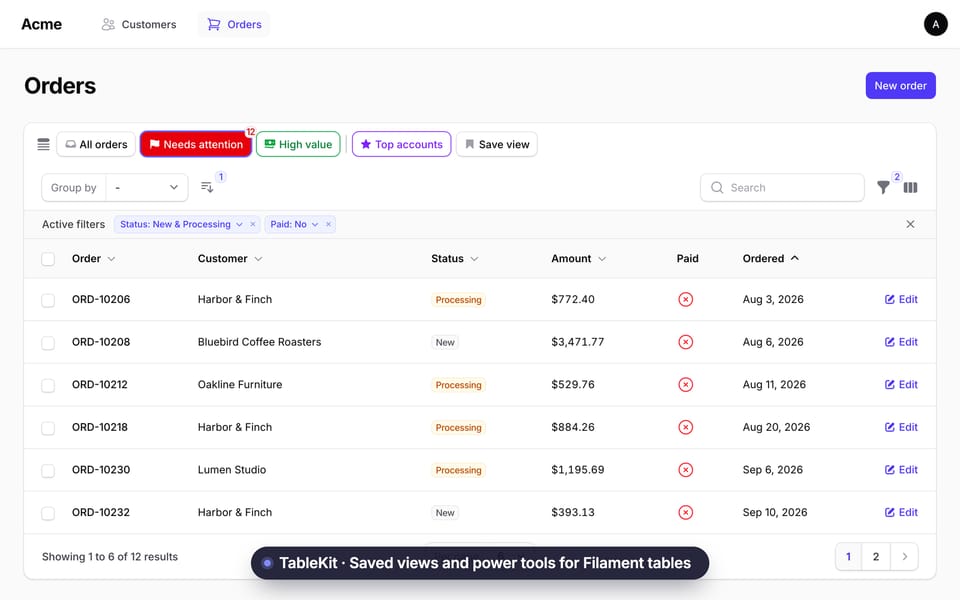Click the $3,471.77 amount cell
This screenshot has height=600, width=960.
point(577,342)
